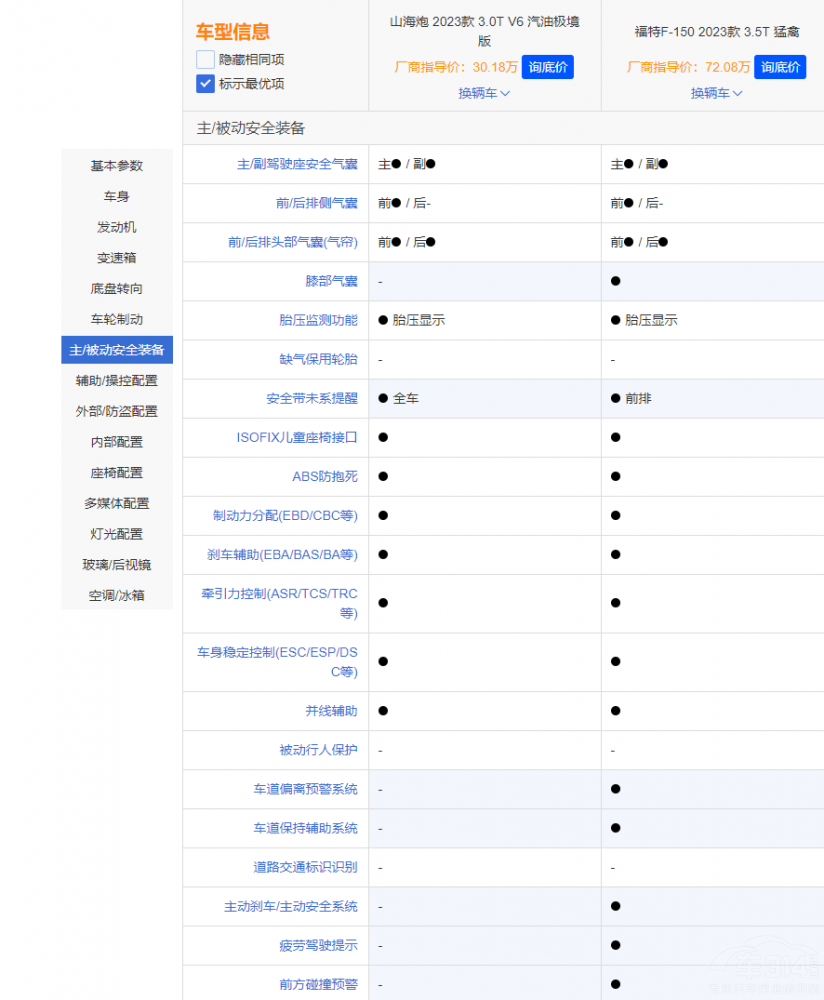Click 山海炮 2023款 3.0T V6 model title
The height and width of the screenshot is (1000, 824).
pos(484,31)
